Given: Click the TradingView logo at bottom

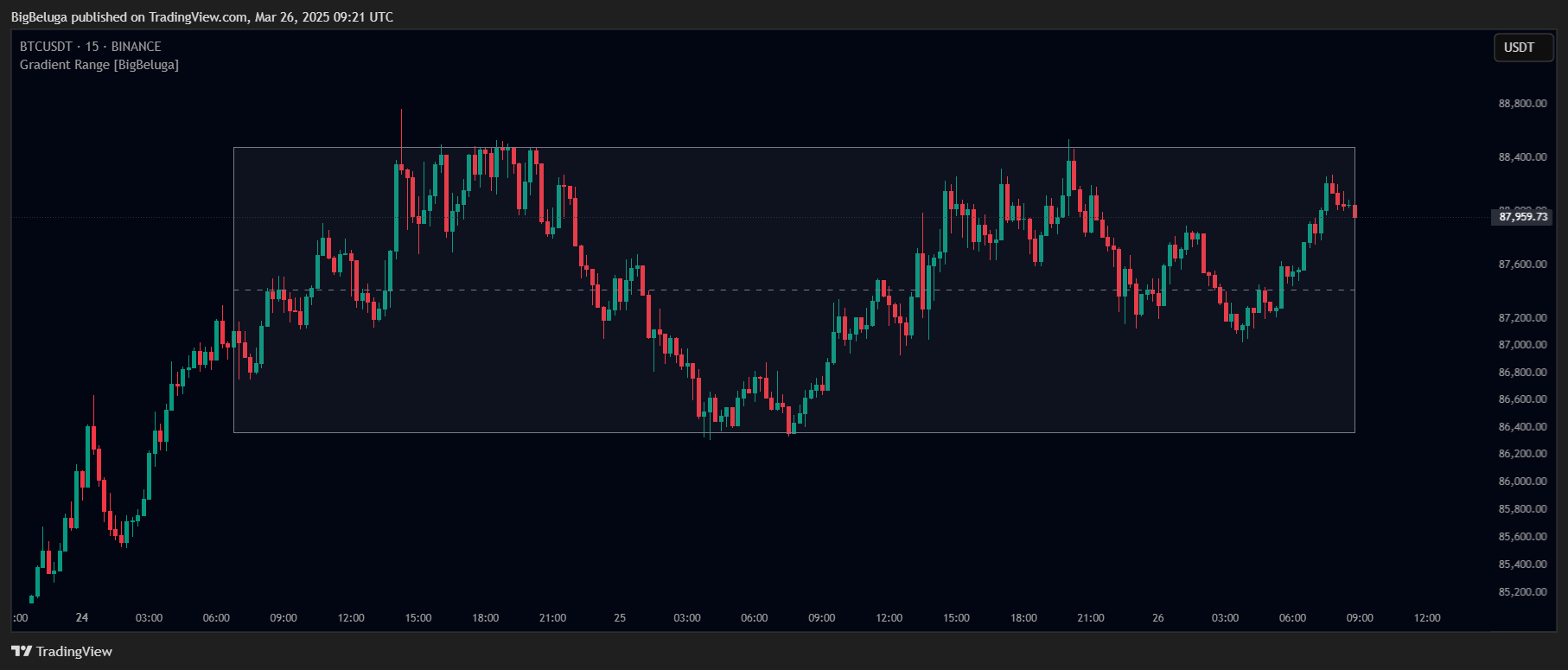Looking at the screenshot, I should [62, 651].
